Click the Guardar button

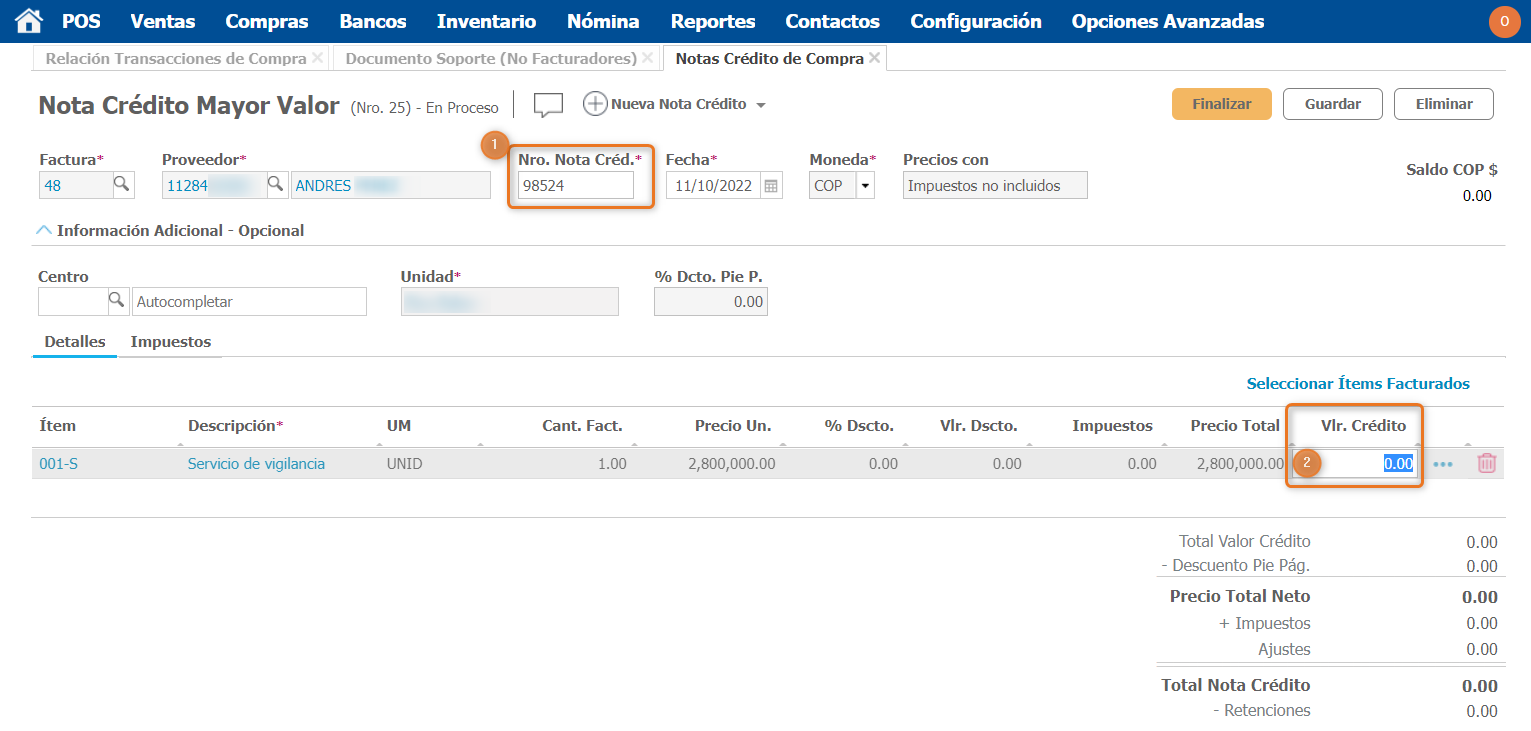[1332, 104]
